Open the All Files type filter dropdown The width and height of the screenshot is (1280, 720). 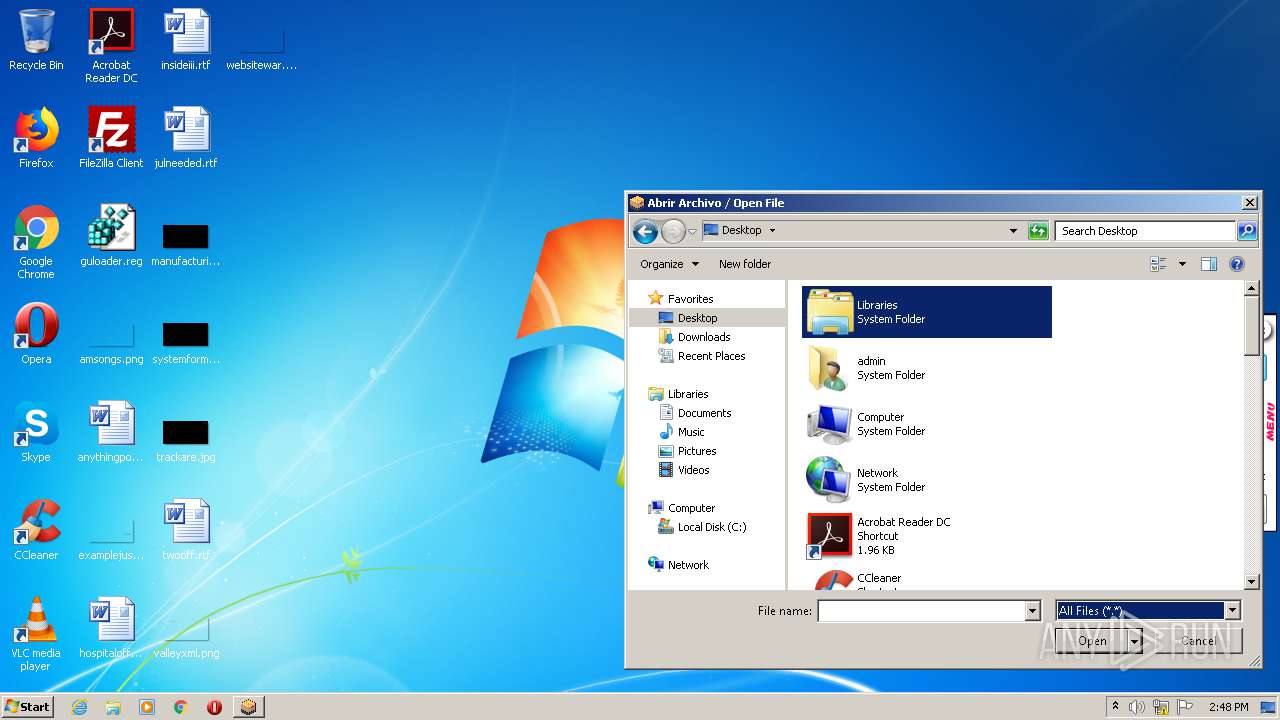tap(1232, 610)
